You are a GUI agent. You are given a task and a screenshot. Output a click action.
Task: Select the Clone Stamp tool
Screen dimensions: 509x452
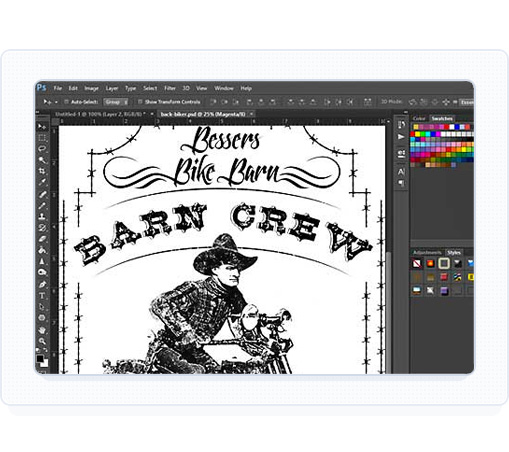tap(42, 216)
